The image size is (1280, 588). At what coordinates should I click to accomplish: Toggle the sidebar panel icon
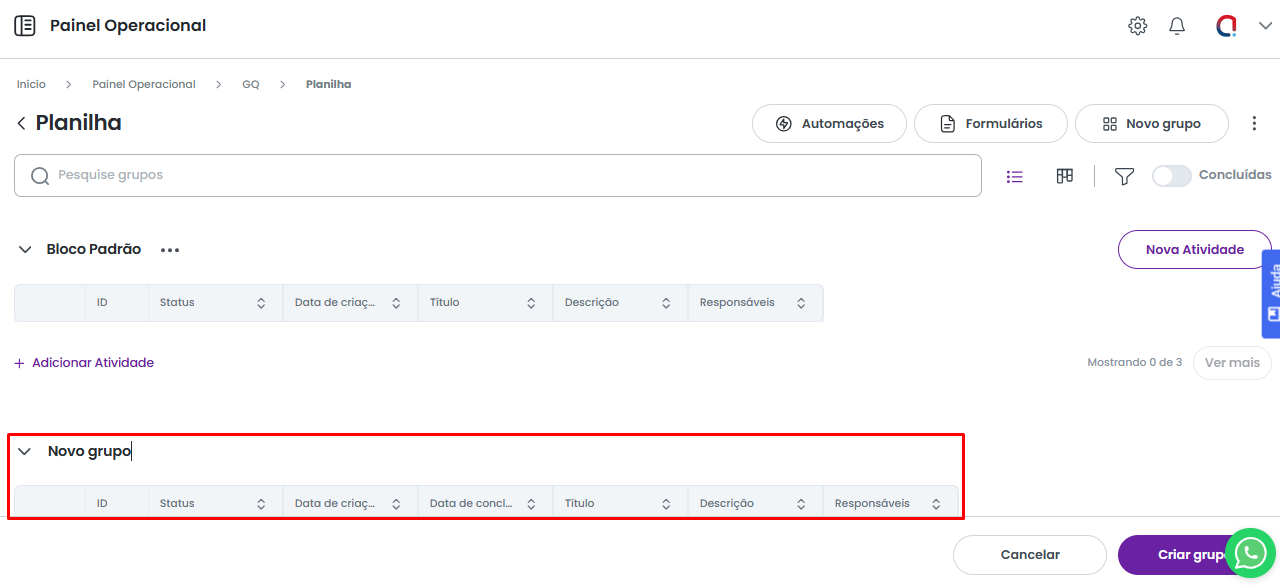tap(25, 26)
